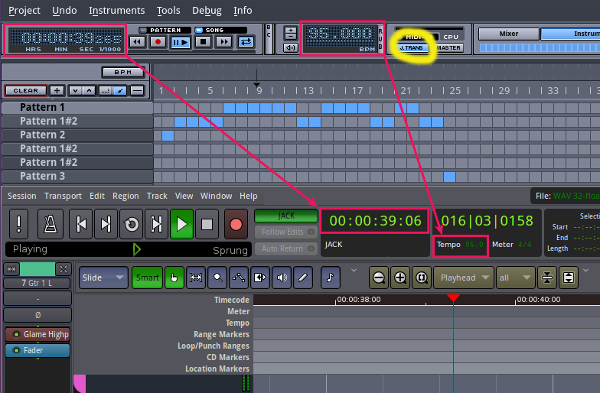Image resolution: width=600 pixels, height=393 pixels.
Task: Open the 'all' tracks dropdown
Action: pos(515,277)
